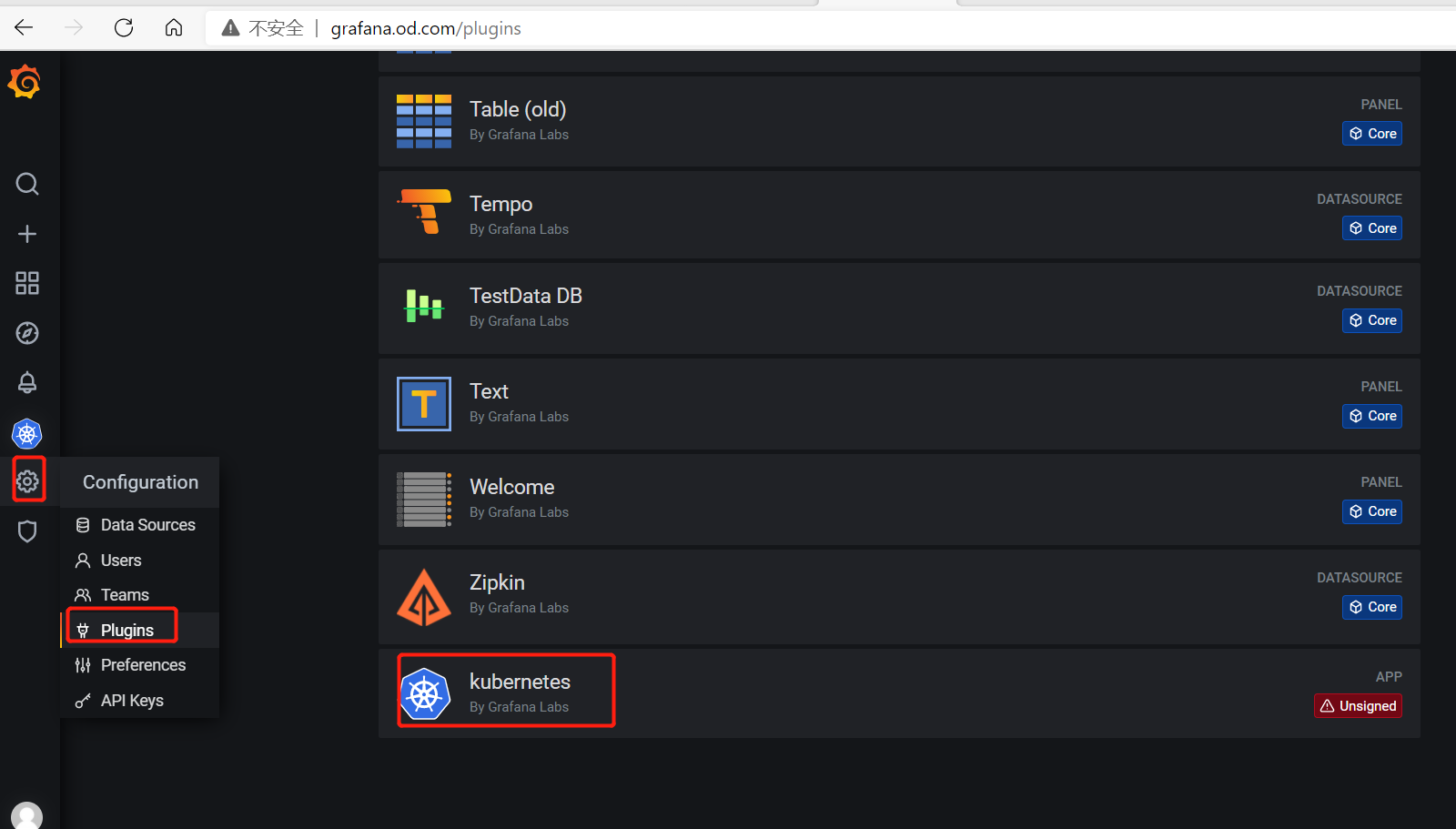The image size is (1456, 829).
Task: Select the PANEL label on the Text row
Action: pos(1381,387)
